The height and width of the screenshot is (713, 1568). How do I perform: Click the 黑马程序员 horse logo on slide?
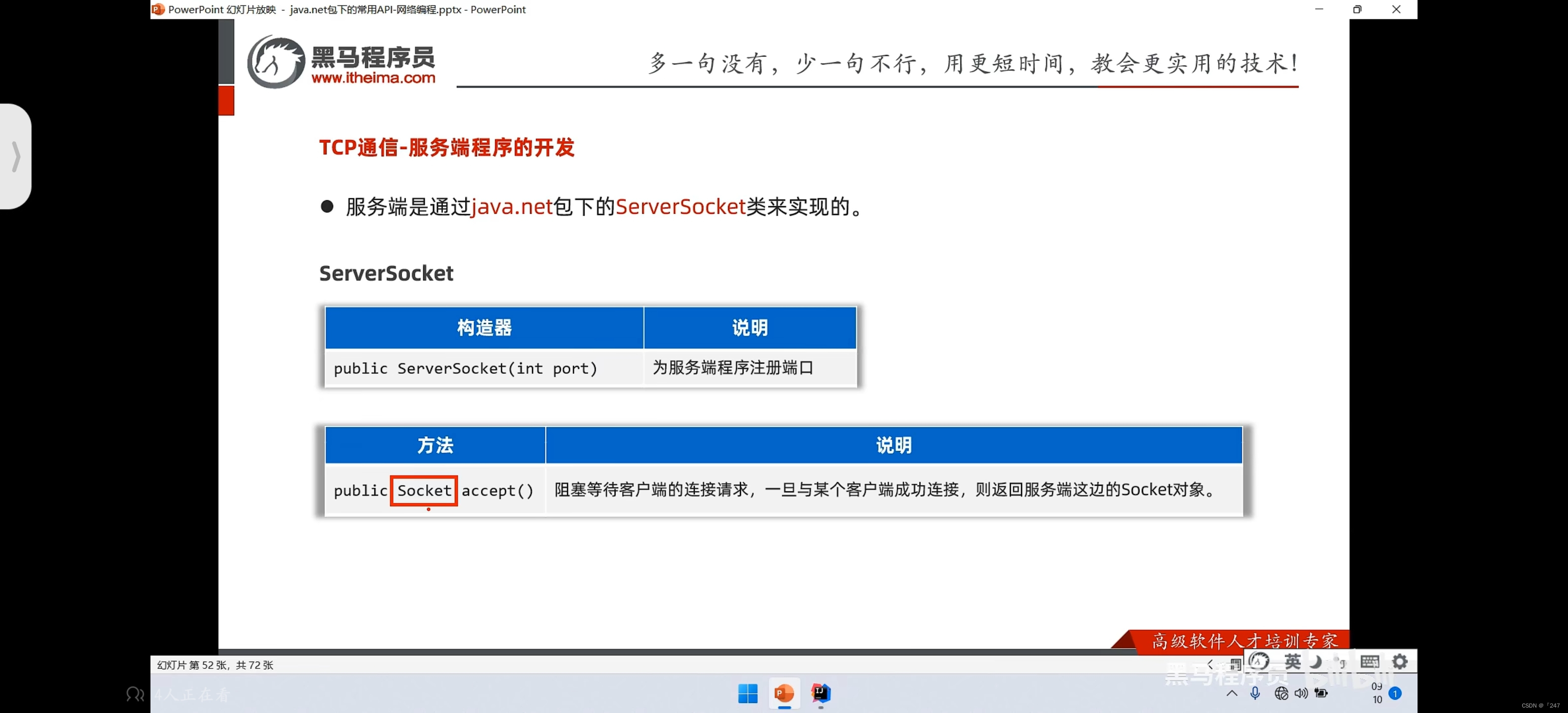click(x=276, y=61)
